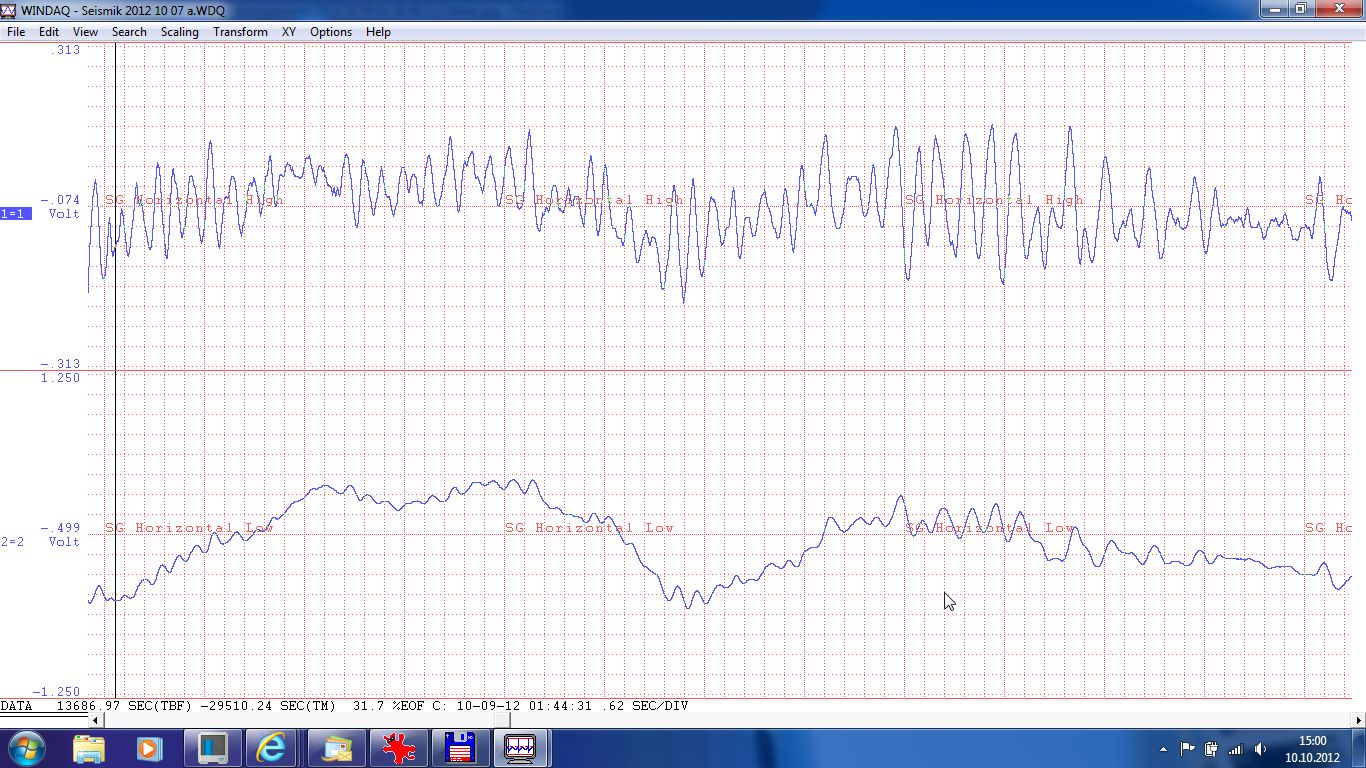This screenshot has width=1366, height=768.
Task: Show hidden system tray icons
Action: 1163,749
